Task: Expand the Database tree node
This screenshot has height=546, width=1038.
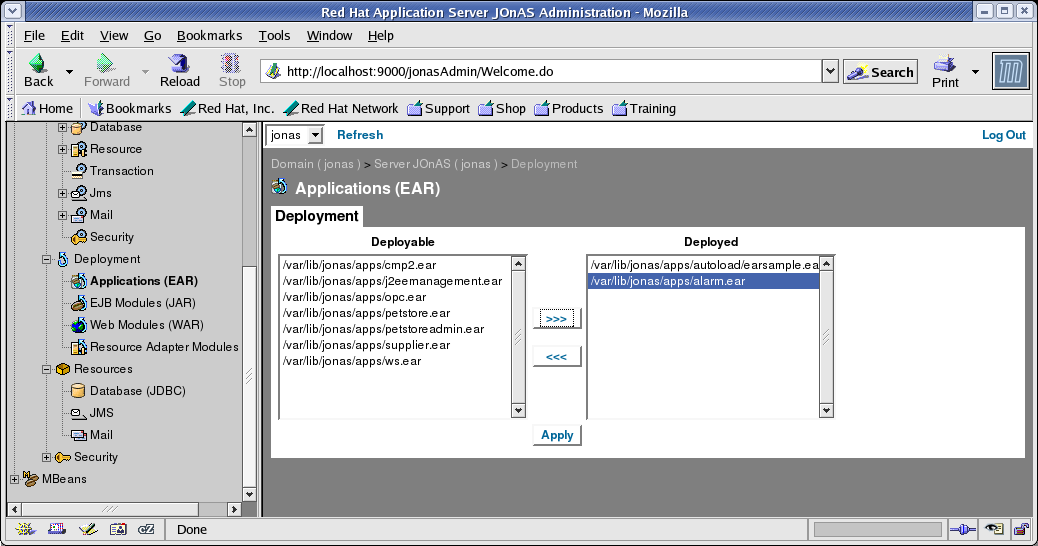Action: pos(63,127)
